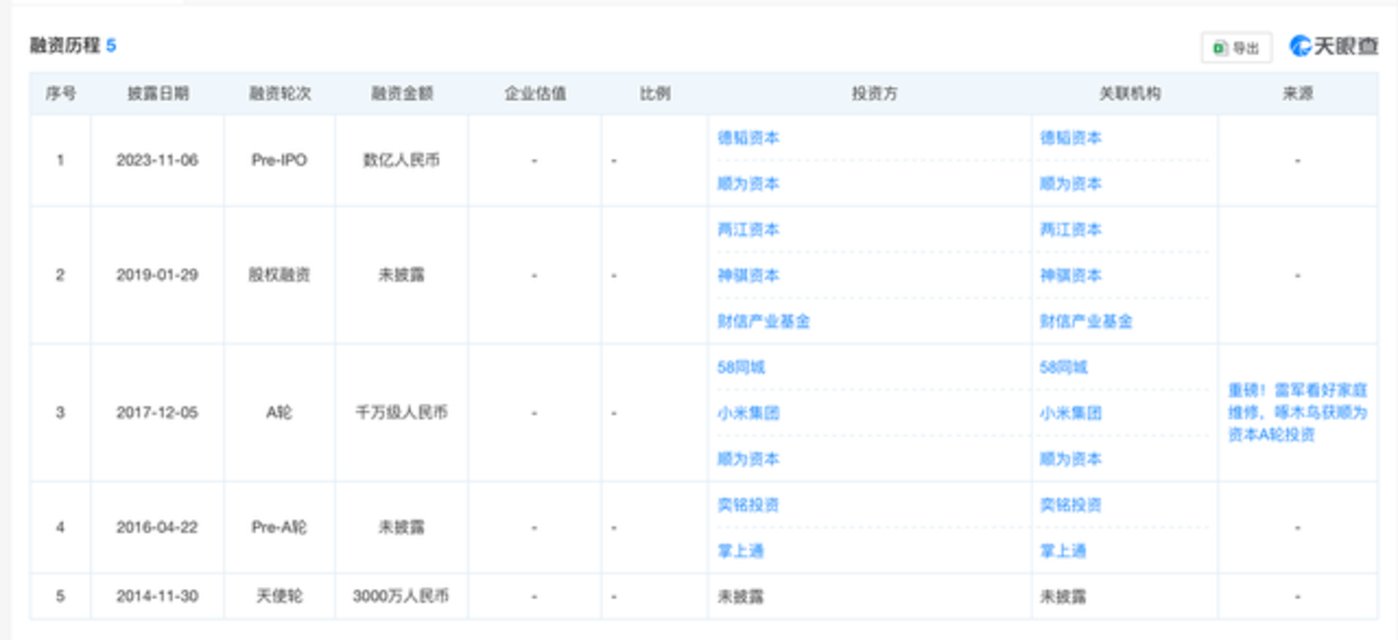Select the date cell 2017-12-05
The image size is (1398, 640).
pyautogui.click(x=157, y=412)
